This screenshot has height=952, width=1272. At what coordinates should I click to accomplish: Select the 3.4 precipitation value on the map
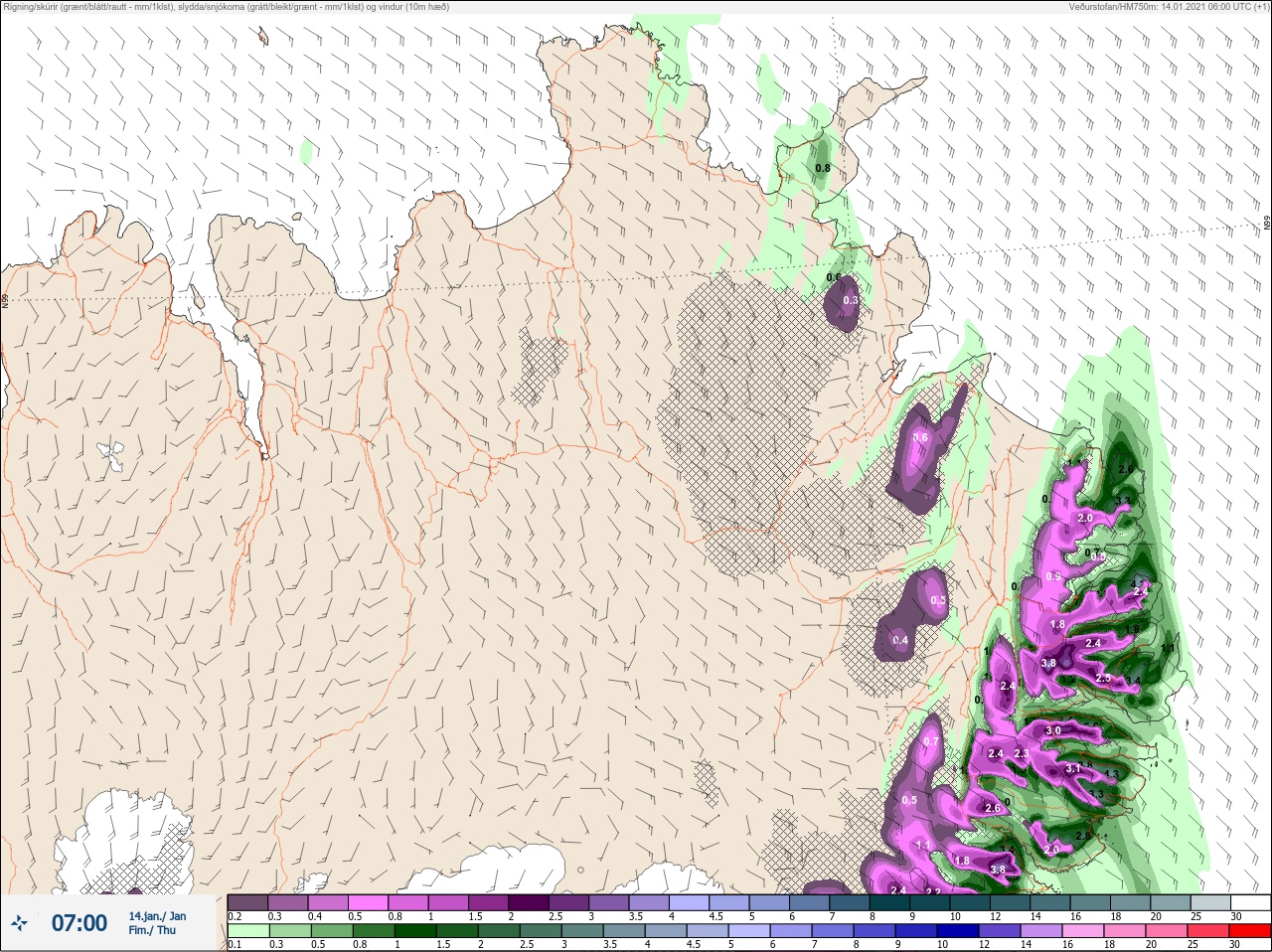pos(1134,682)
